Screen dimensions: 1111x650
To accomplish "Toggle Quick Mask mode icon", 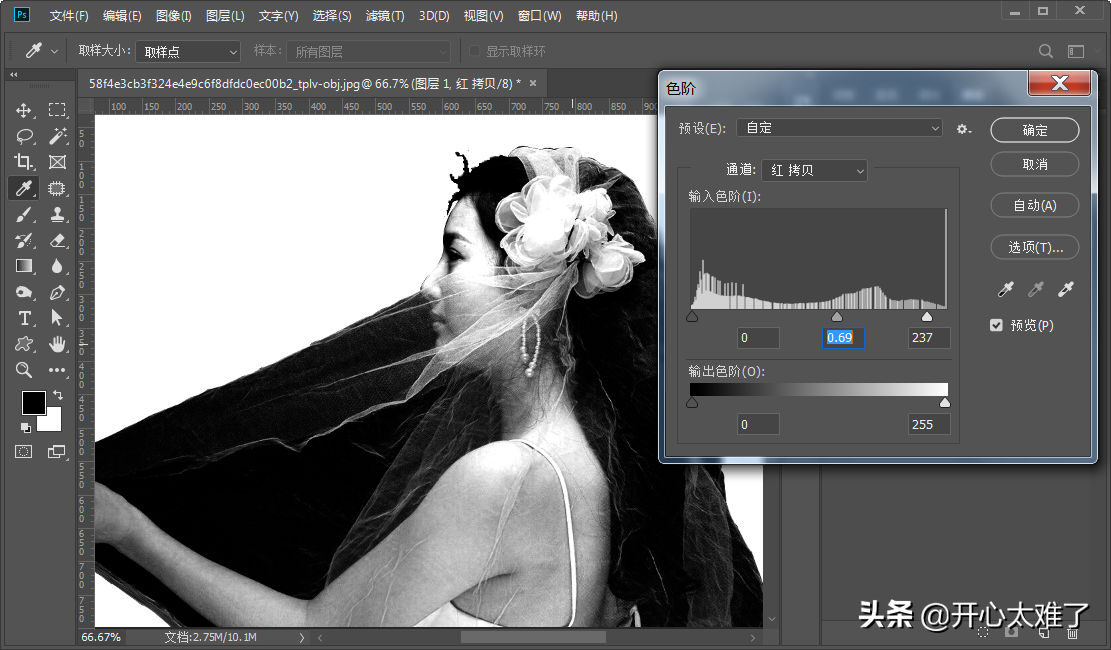I will [x=23, y=452].
